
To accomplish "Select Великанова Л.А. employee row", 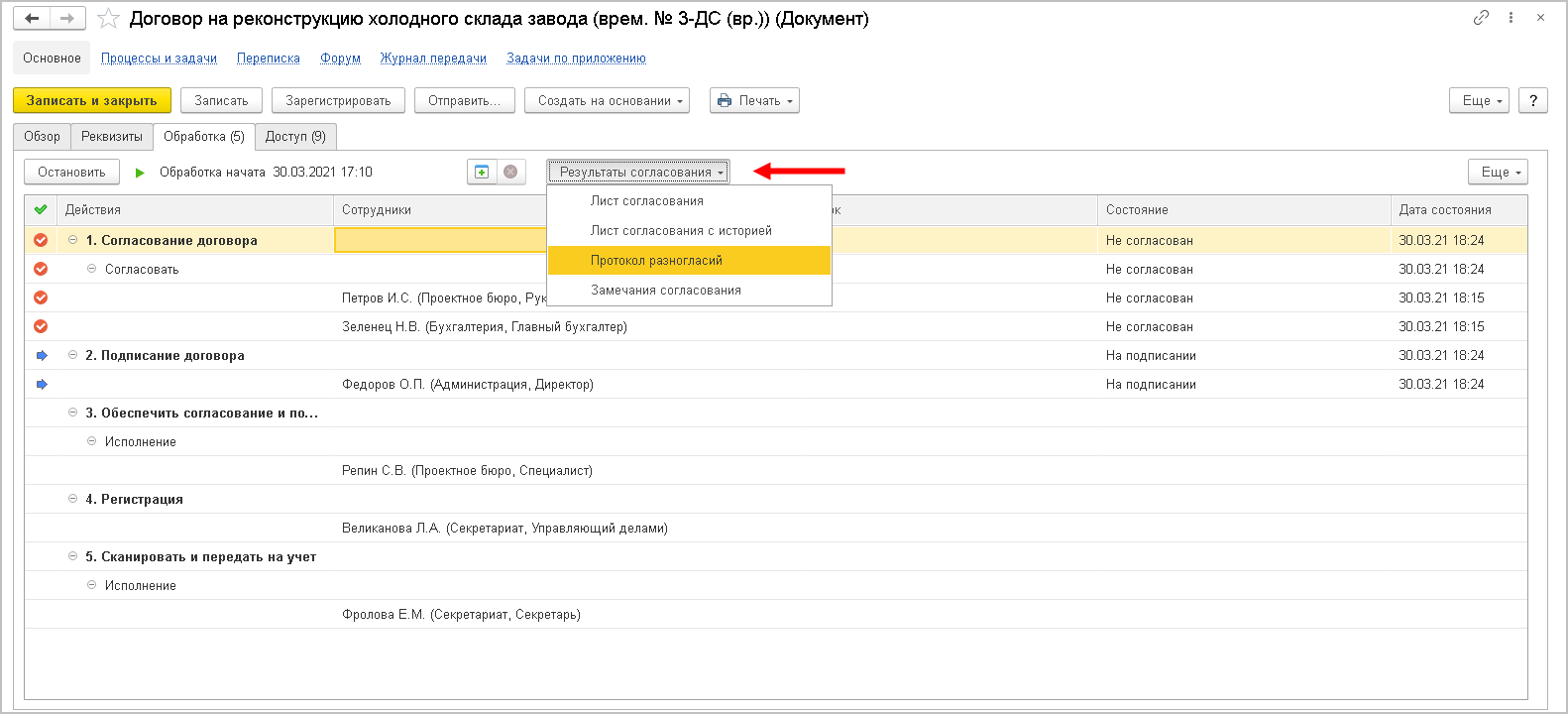I will tap(504, 528).
